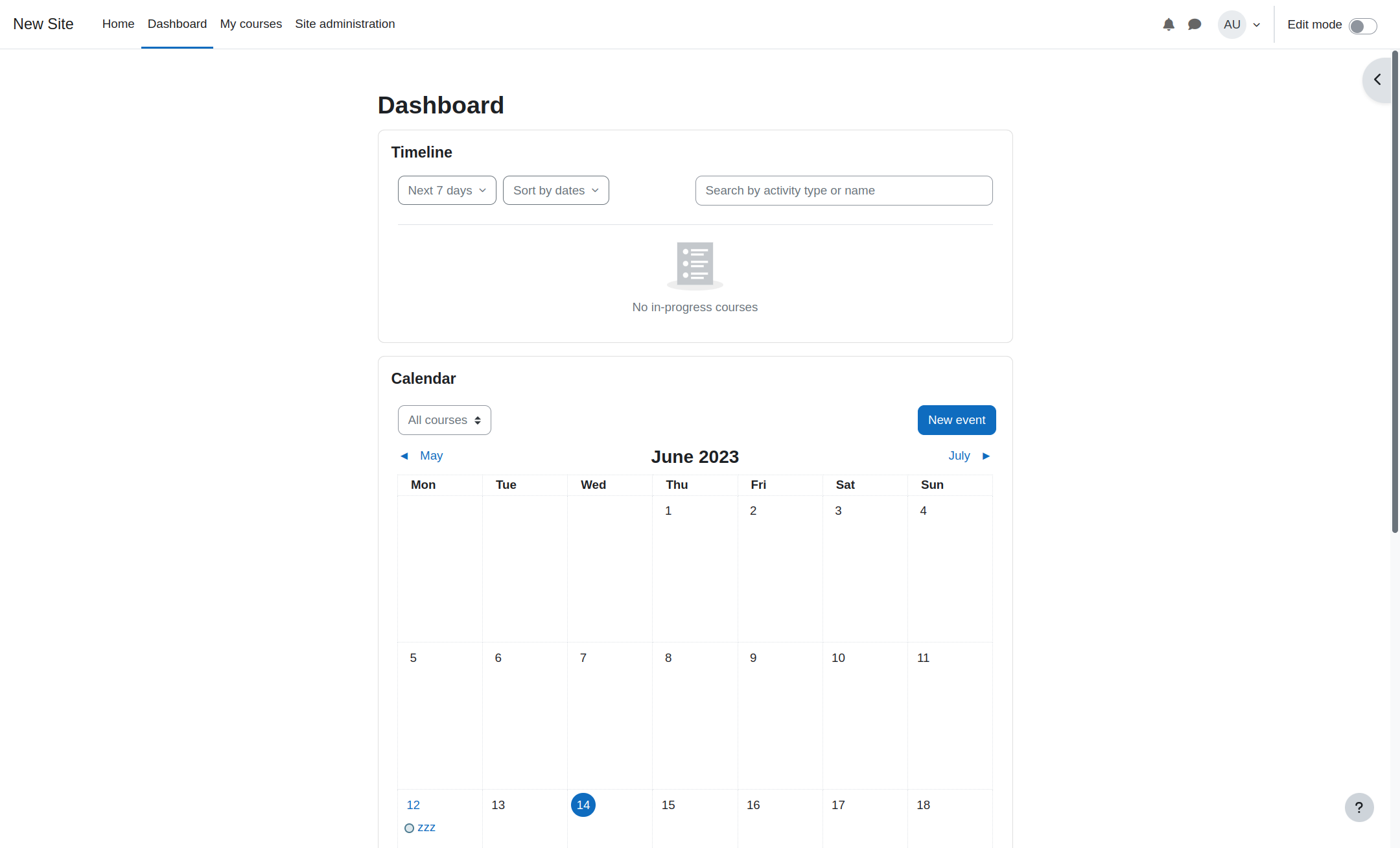
Task: Select today's date 14 in calendar
Action: coord(583,805)
